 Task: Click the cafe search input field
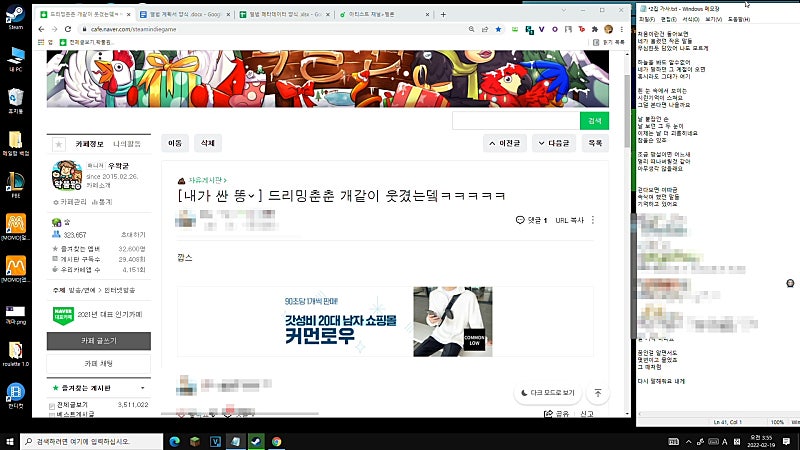pos(516,121)
